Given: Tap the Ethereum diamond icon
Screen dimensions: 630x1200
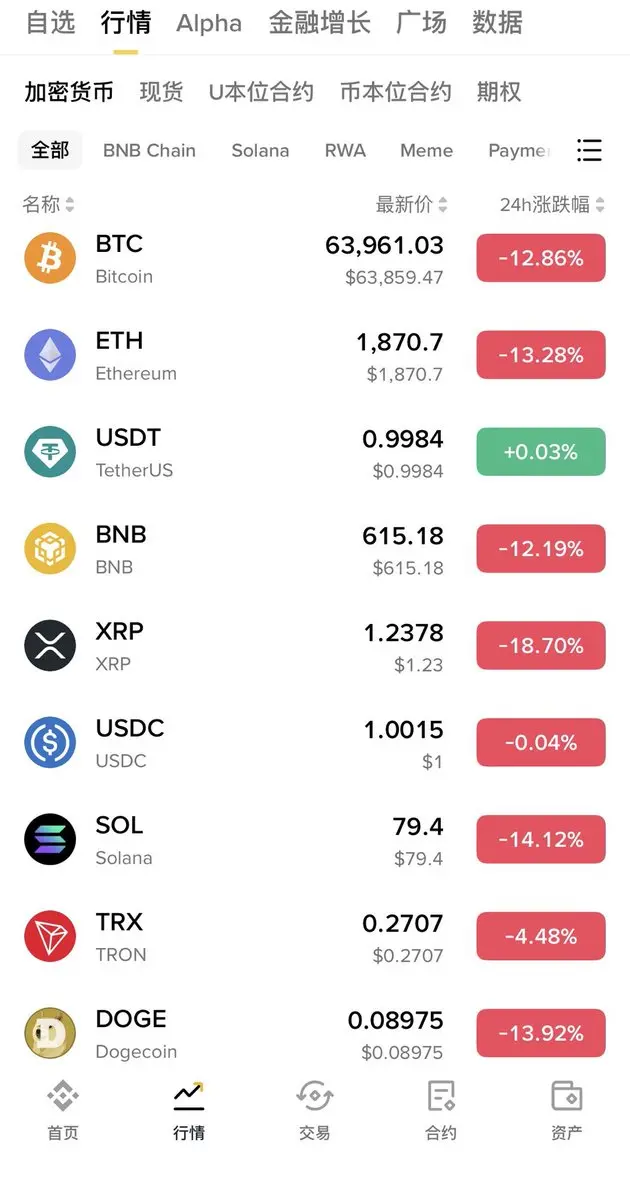Looking at the screenshot, I should coord(50,355).
